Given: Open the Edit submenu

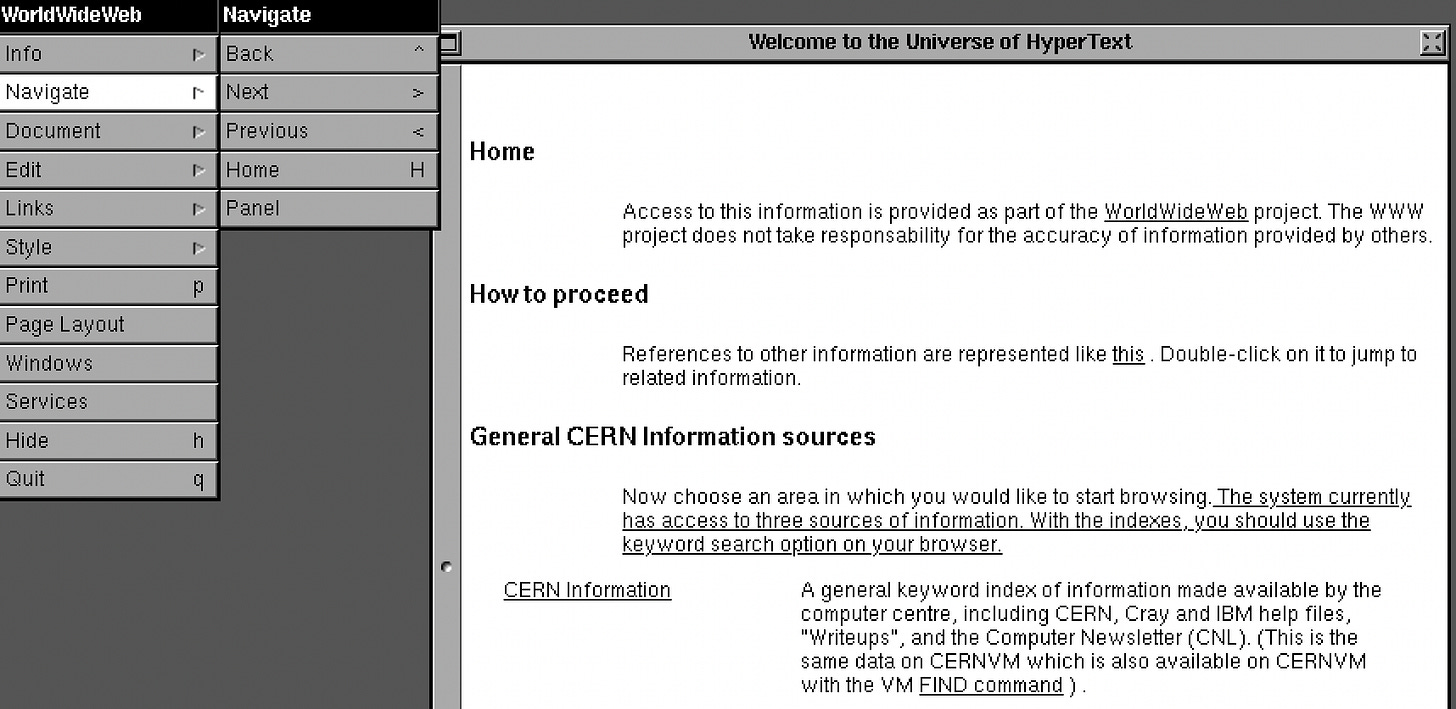Looking at the screenshot, I should 108,170.
